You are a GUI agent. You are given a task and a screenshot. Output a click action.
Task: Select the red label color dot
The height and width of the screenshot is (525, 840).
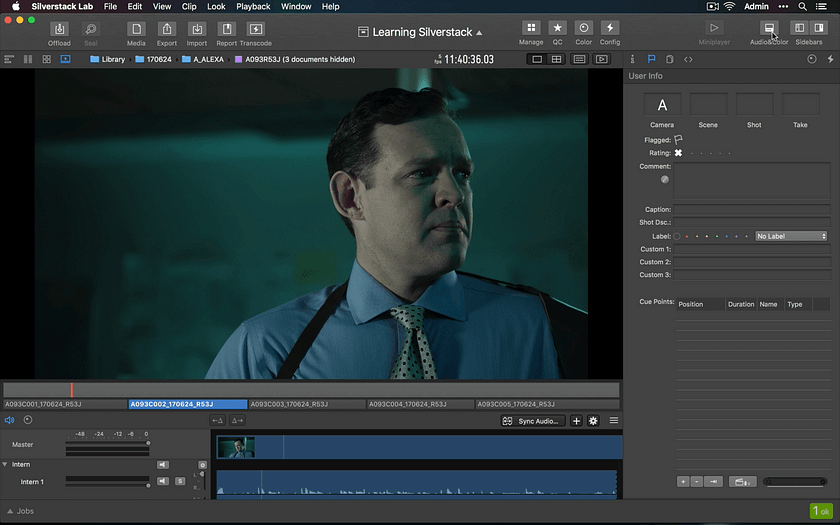[x=687, y=236]
